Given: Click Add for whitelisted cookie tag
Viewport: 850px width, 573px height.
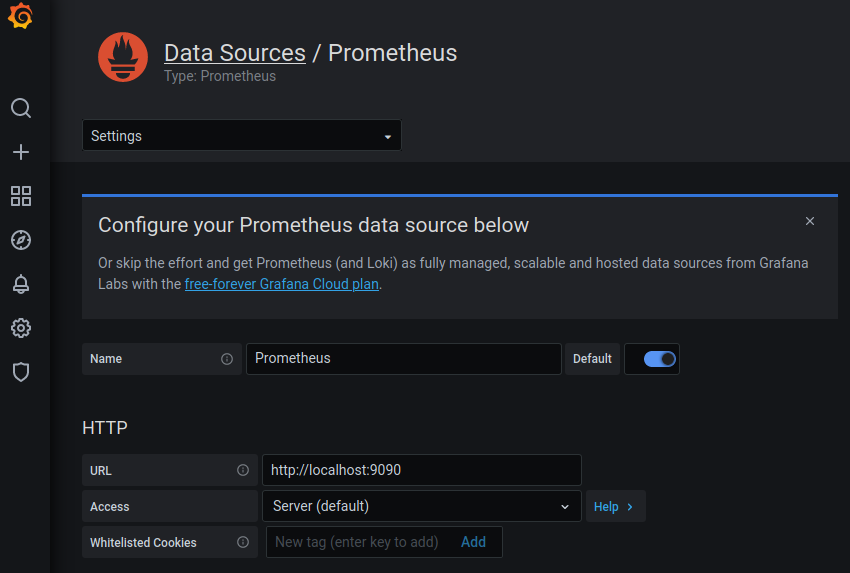Looking at the screenshot, I should pyautogui.click(x=473, y=542).
